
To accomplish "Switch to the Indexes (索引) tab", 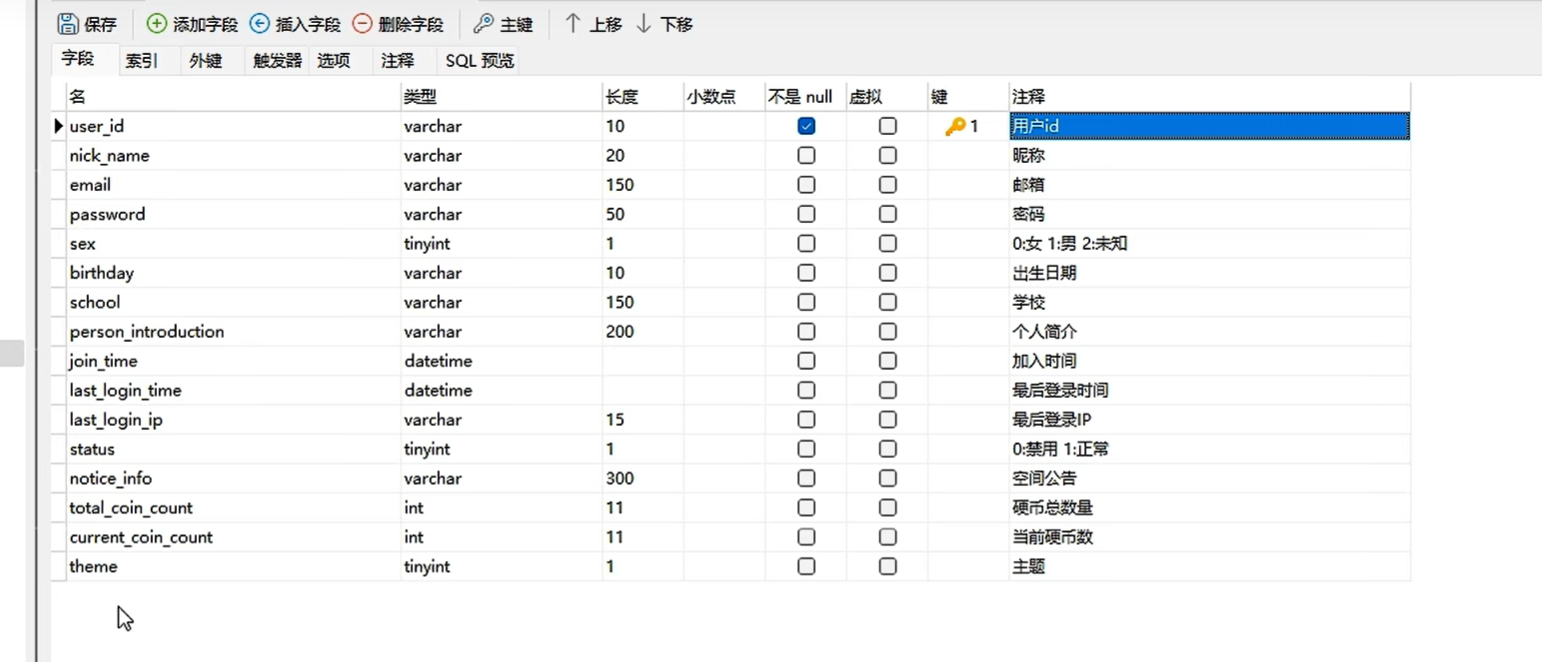I will coord(141,61).
